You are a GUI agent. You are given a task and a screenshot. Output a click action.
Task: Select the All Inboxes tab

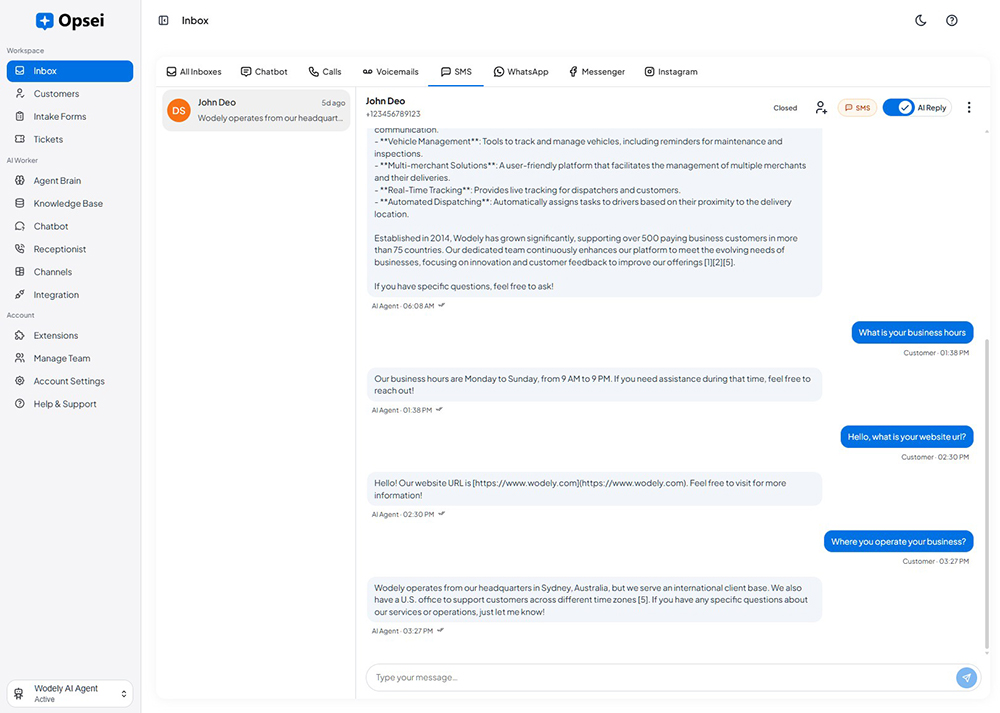click(x=194, y=72)
